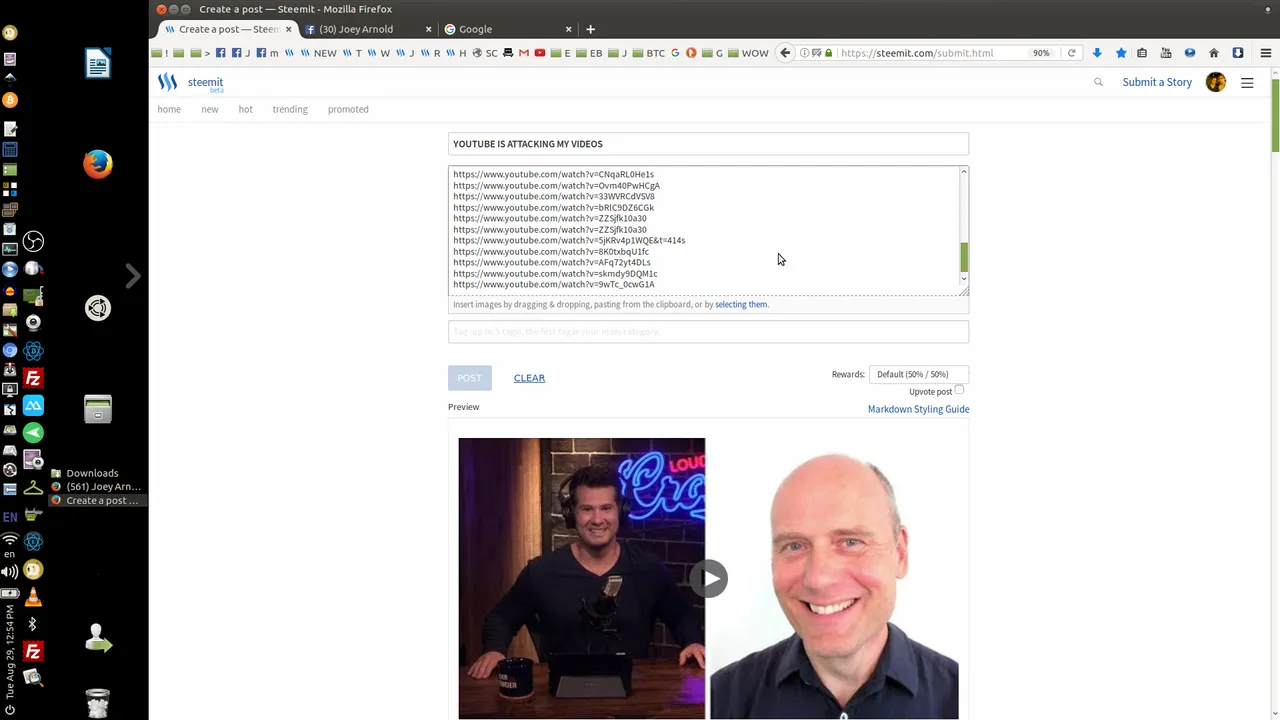Image resolution: width=1280 pixels, height=720 pixels.
Task: Open the Gmail bookmark icon
Action: 523,53
